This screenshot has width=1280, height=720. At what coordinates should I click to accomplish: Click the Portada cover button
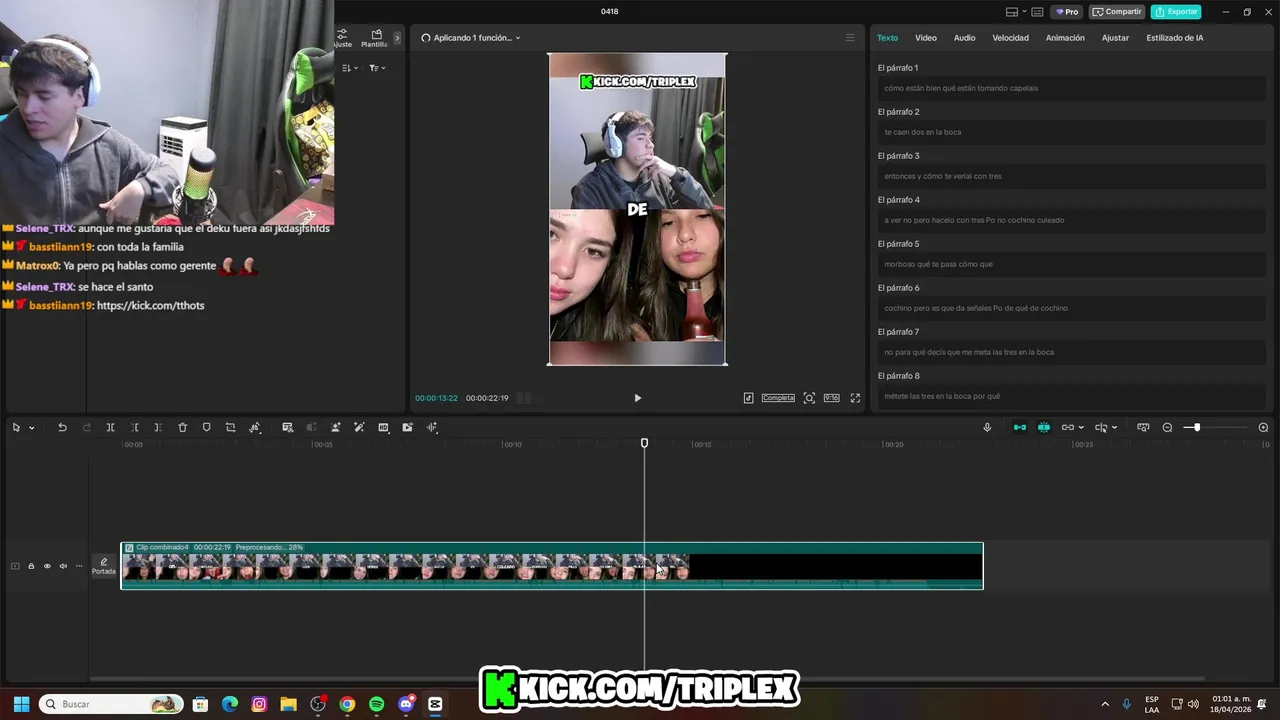[x=104, y=566]
